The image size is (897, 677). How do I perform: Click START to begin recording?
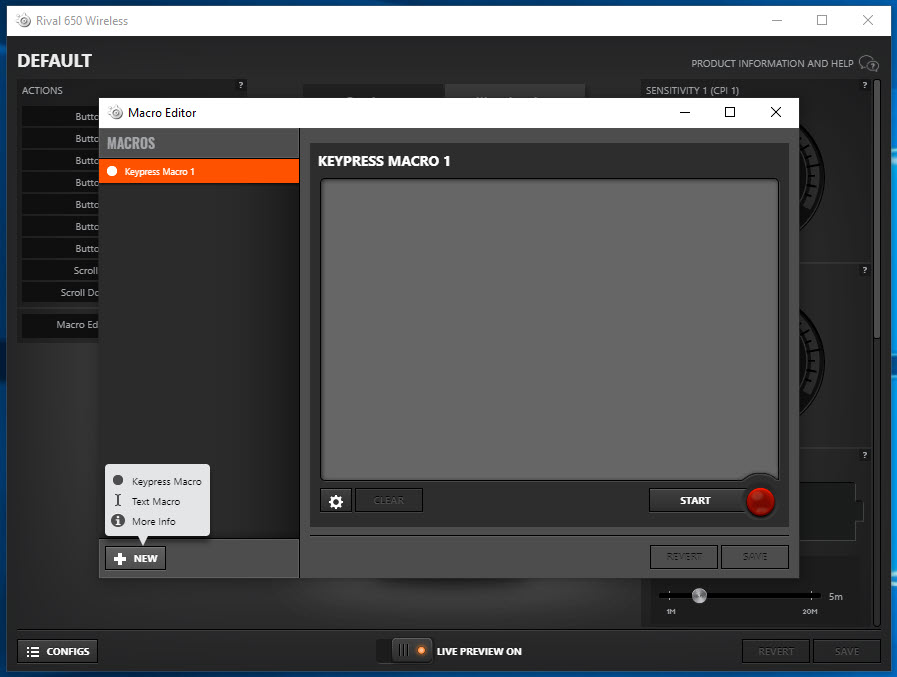click(x=697, y=501)
